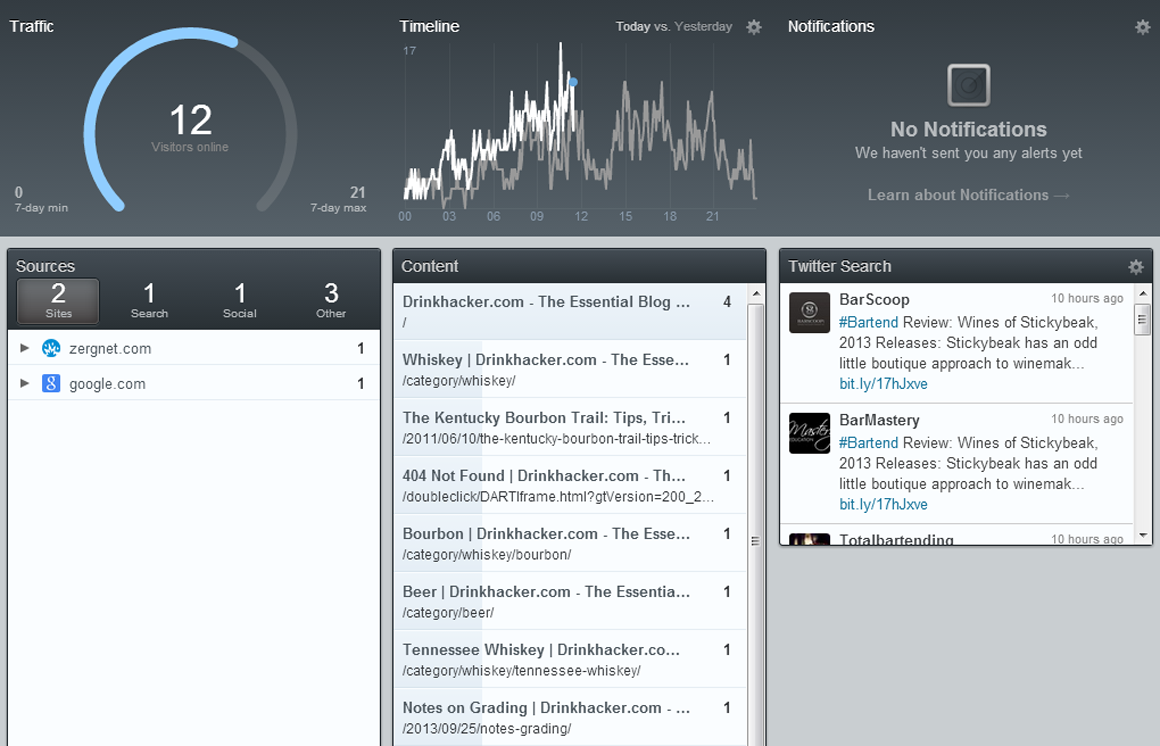Switch to the Search sources tab

point(149,300)
